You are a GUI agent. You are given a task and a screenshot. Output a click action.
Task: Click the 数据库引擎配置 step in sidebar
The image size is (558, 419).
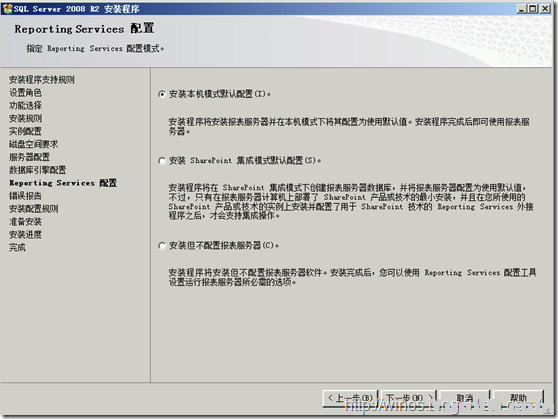pyautogui.click(x=37, y=170)
